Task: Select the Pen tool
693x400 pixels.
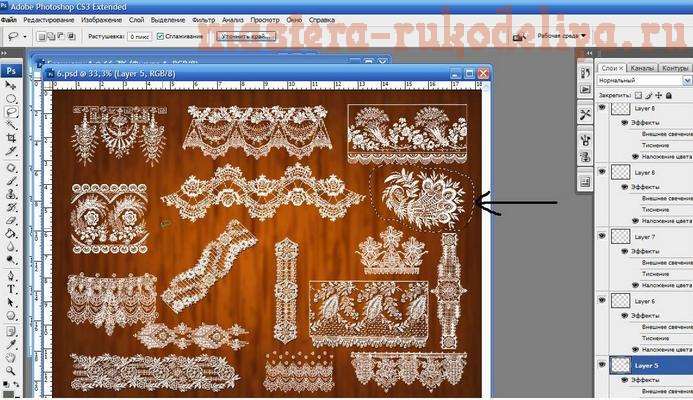Action: click(x=11, y=276)
